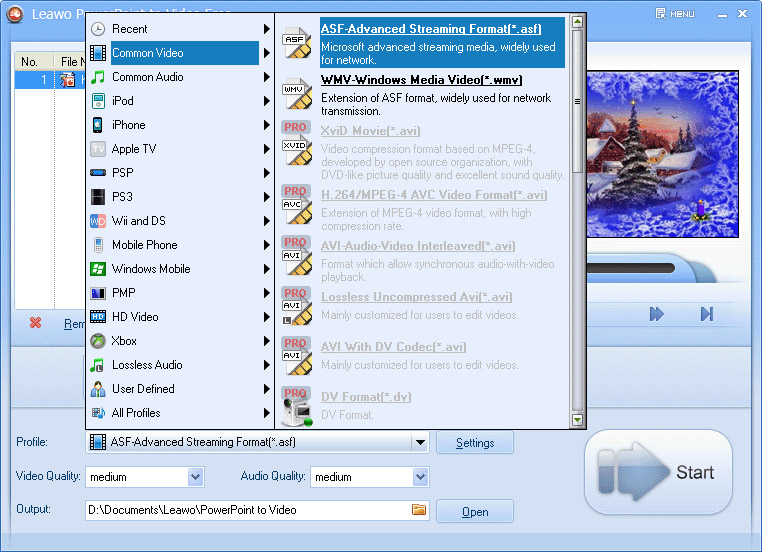Expand the HD Video submenu arrow

click(x=266, y=317)
